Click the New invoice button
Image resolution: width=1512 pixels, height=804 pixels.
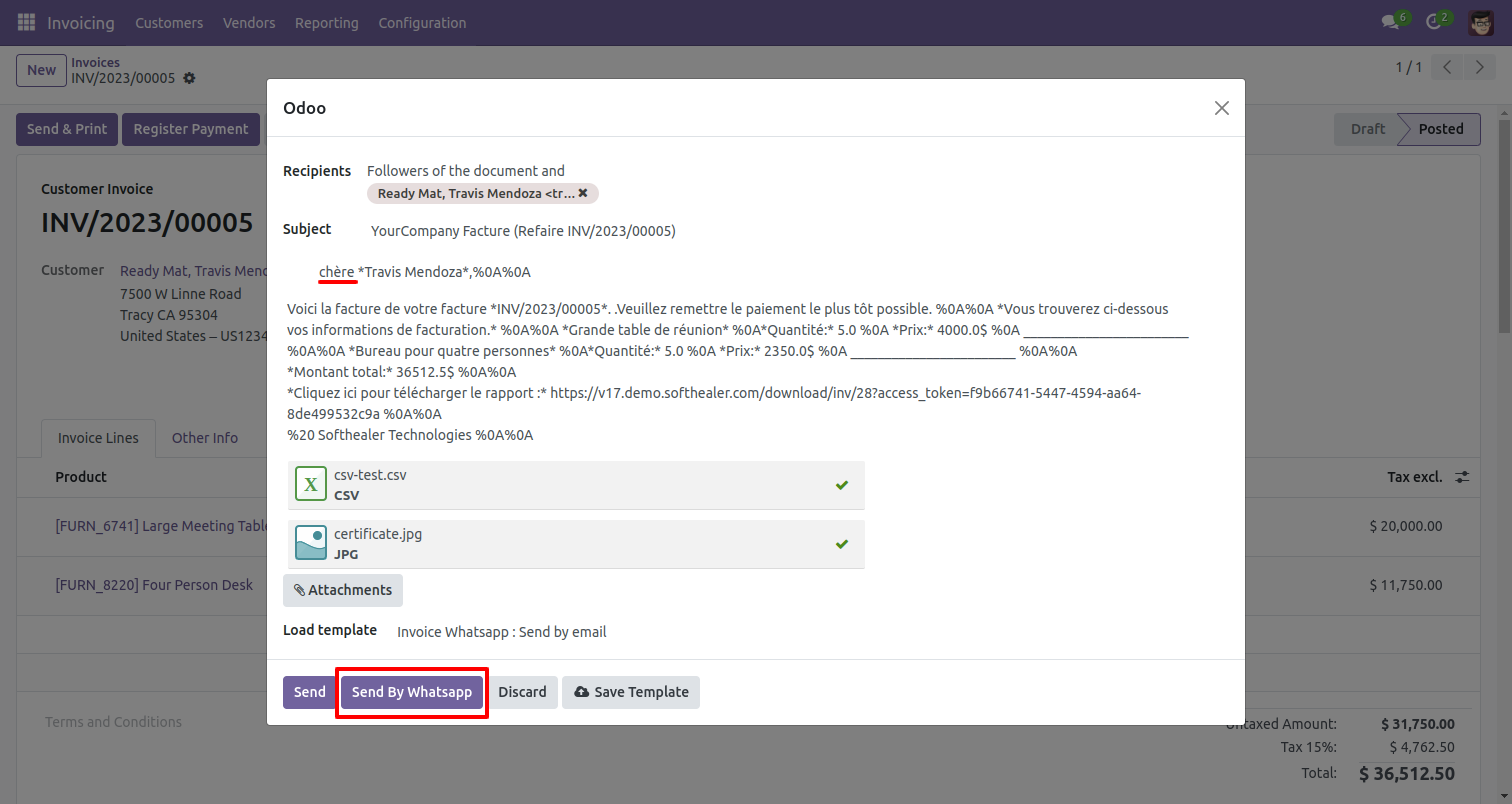41,70
